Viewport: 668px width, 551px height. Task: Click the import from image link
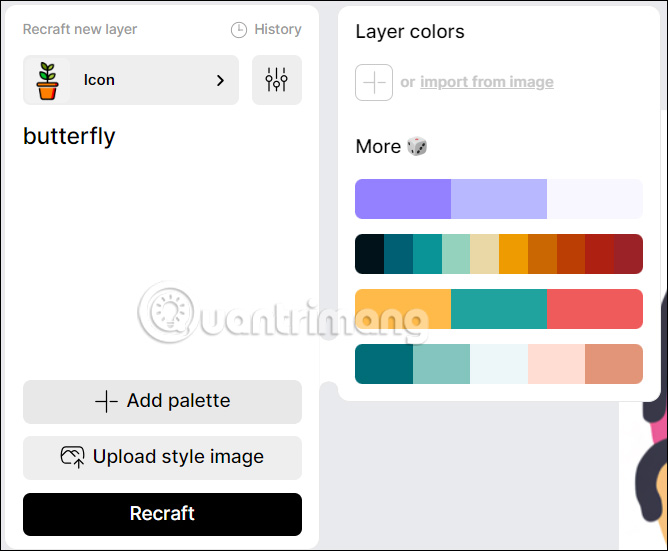point(486,82)
